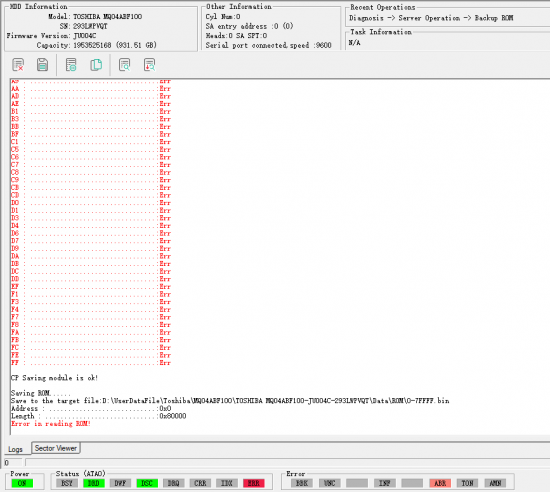Click the AMN error indicator
The height and width of the screenshot is (492, 550).
point(495,483)
